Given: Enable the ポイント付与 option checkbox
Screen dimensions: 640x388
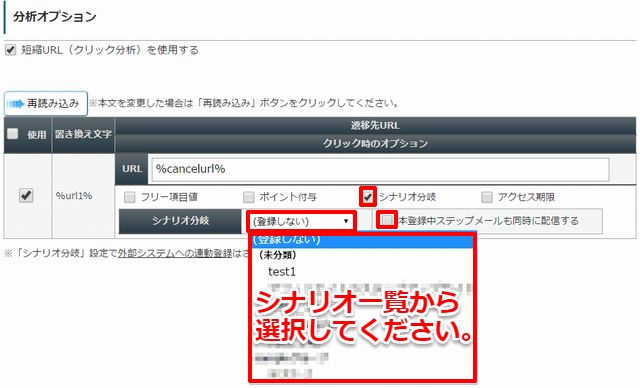Looking at the screenshot, I should click(x=248, y=197).
